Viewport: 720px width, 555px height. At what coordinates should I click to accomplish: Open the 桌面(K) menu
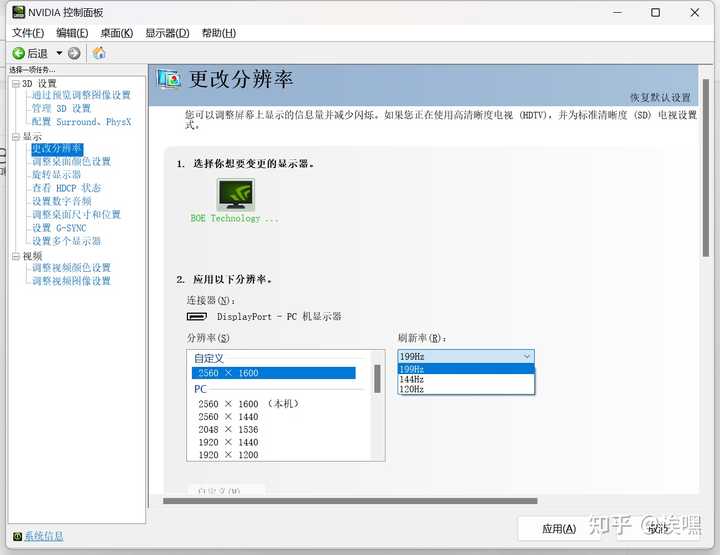117,33
